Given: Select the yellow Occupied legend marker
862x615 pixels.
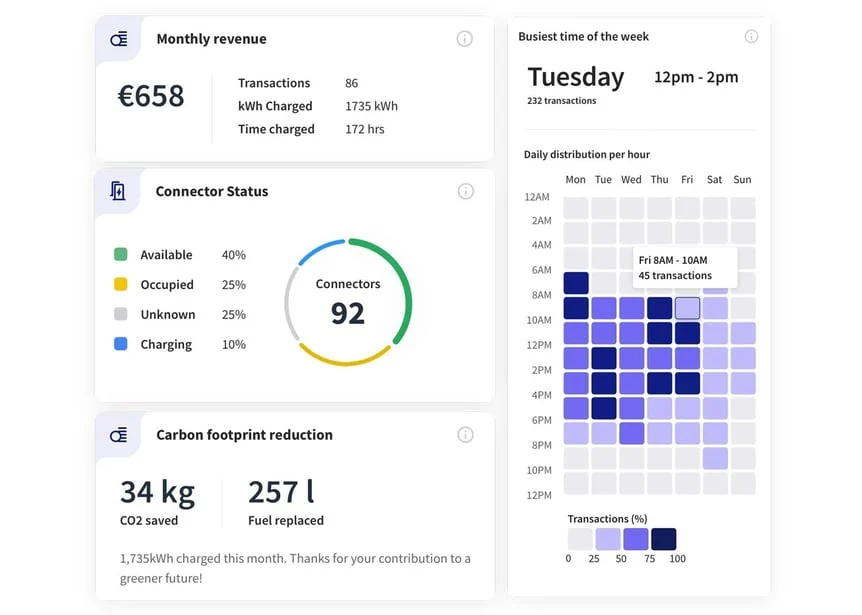Looking at the screenshot, I should coord(121,285).
